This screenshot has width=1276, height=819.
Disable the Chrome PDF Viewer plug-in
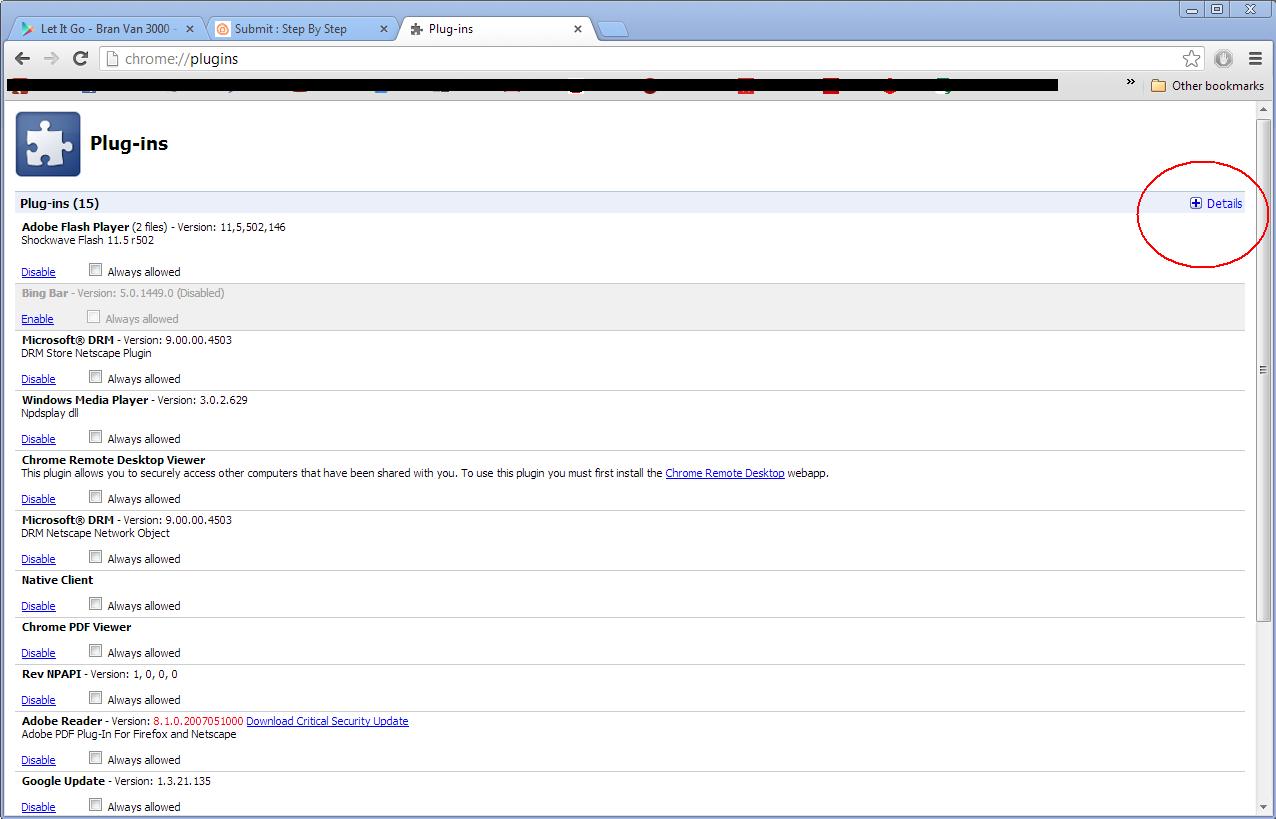click(38, 653)
